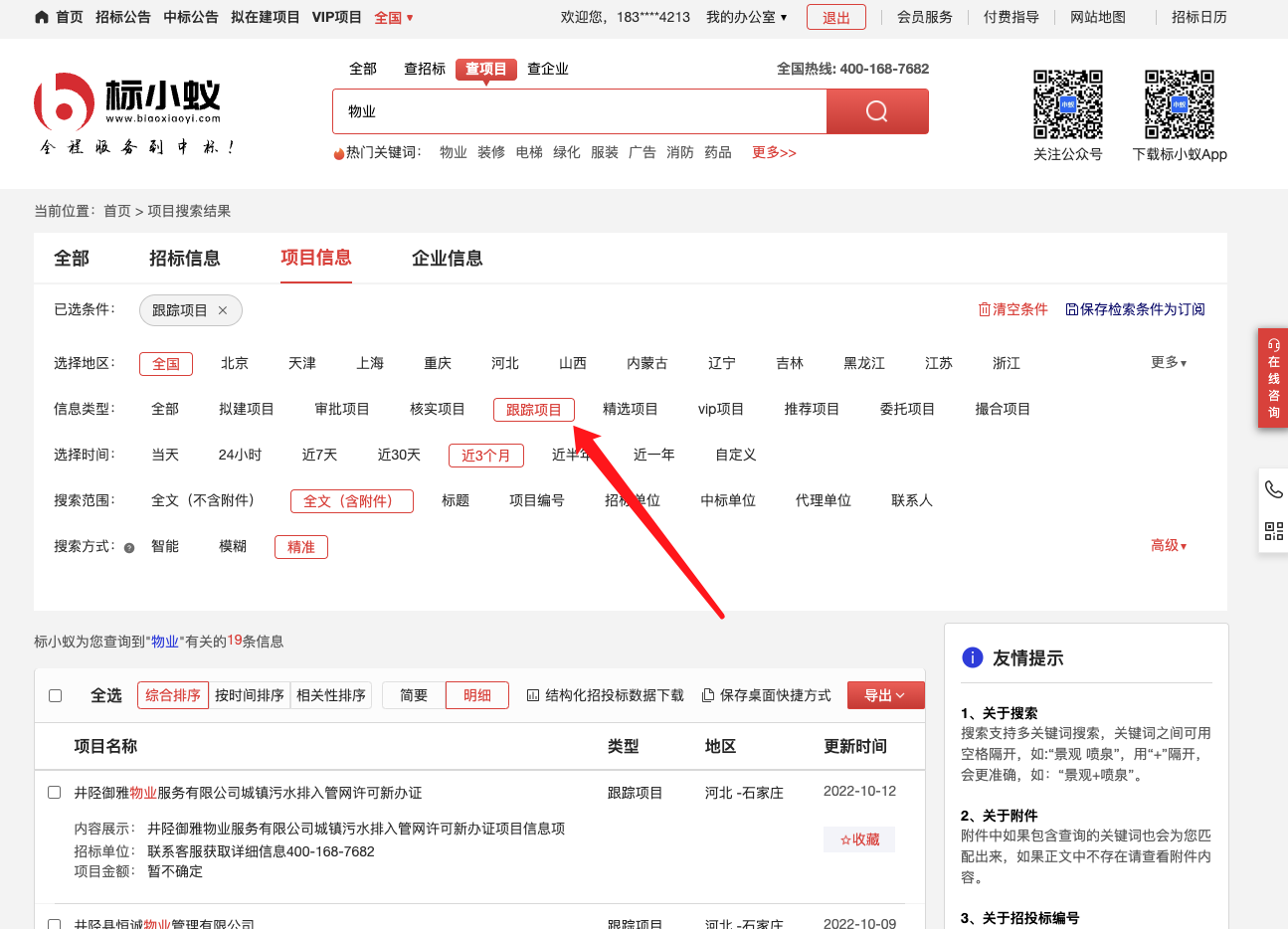Open the 导出 export dropdown

coord(885,695)
